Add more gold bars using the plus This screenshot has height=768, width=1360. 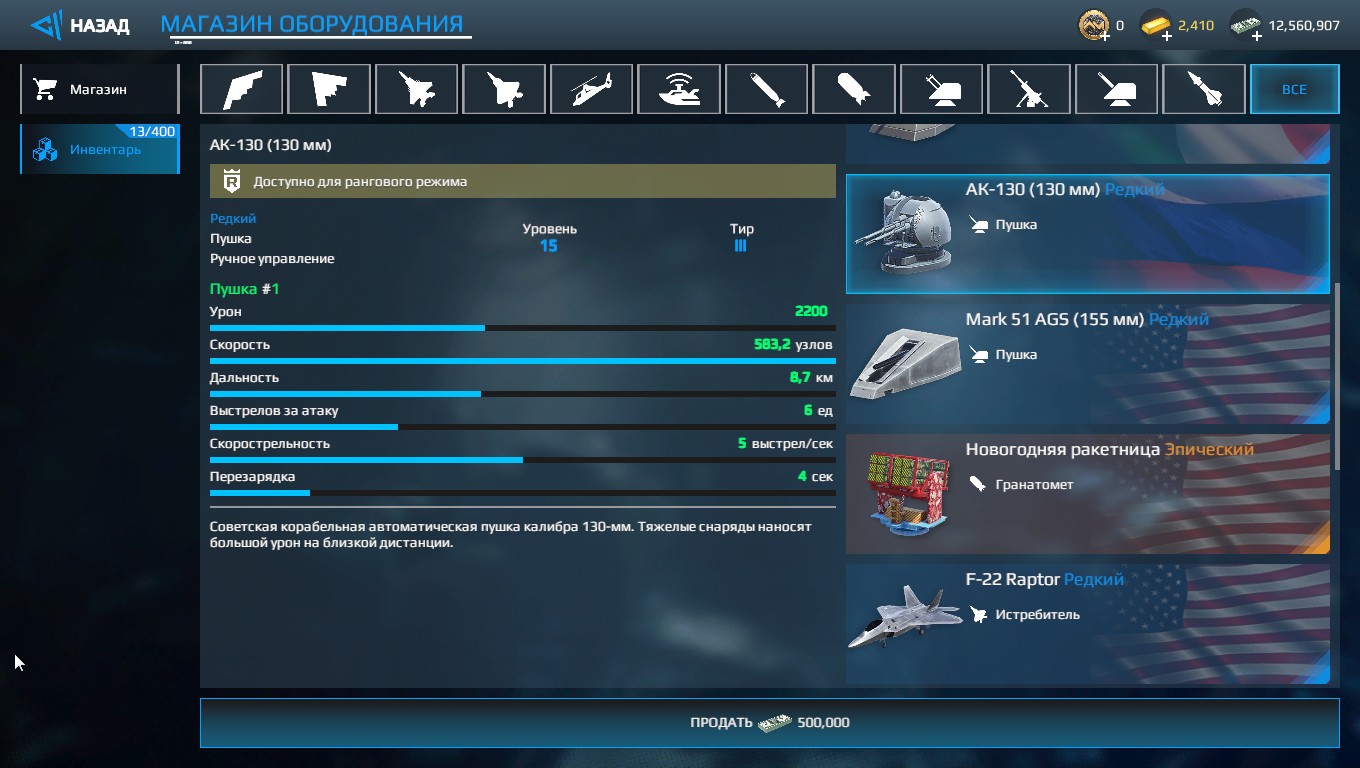pos(1166,35)
